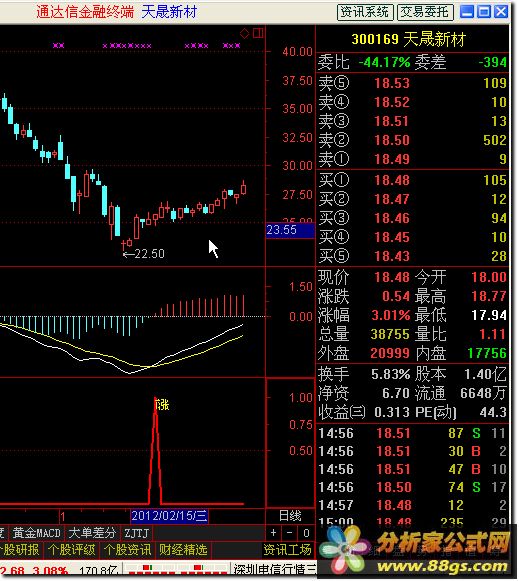The image size is (519, 581).
Task: Click the 股本 1.40亿 value
Action: pos(486,375)
